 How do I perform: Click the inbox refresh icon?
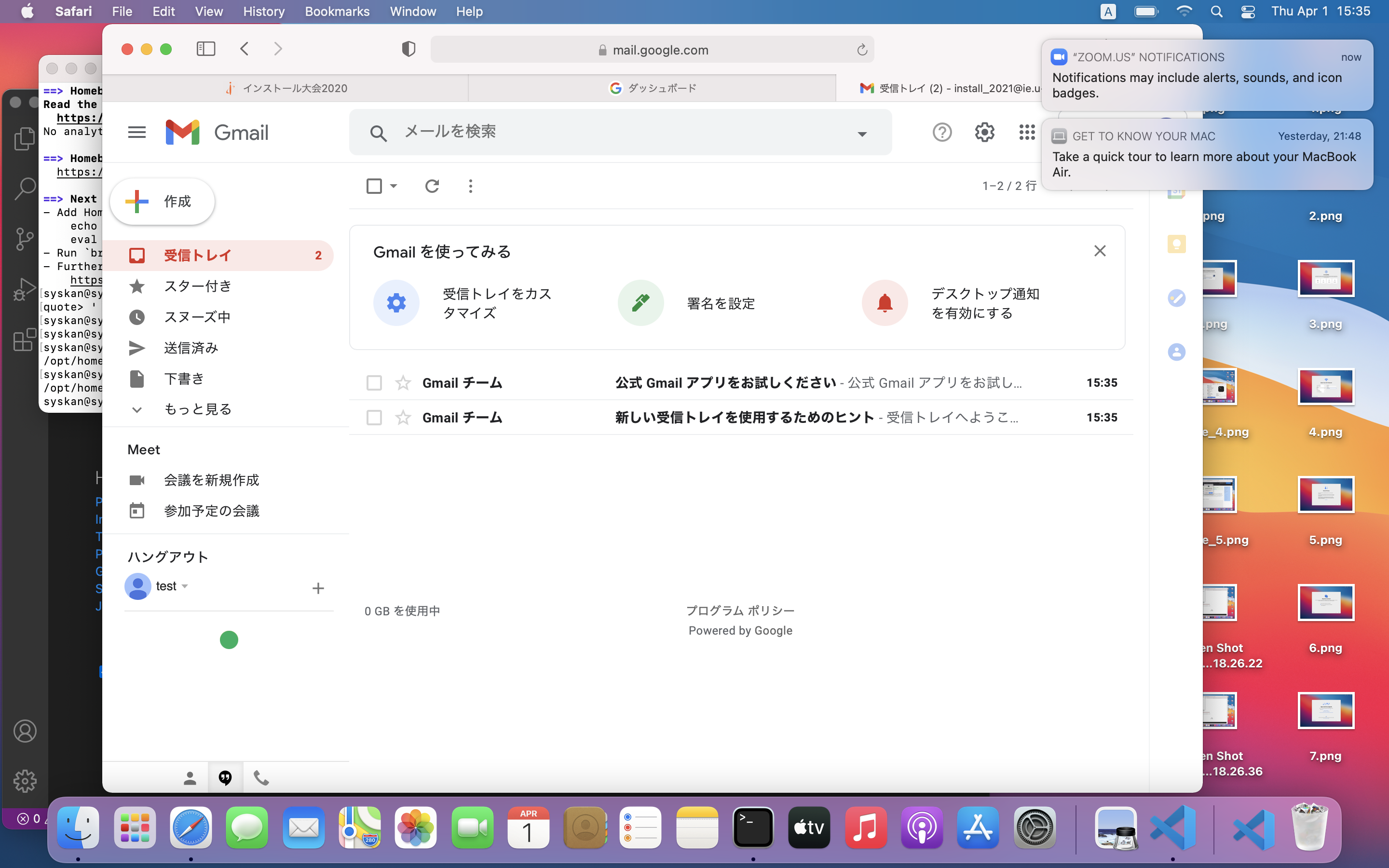coord(432,186)
